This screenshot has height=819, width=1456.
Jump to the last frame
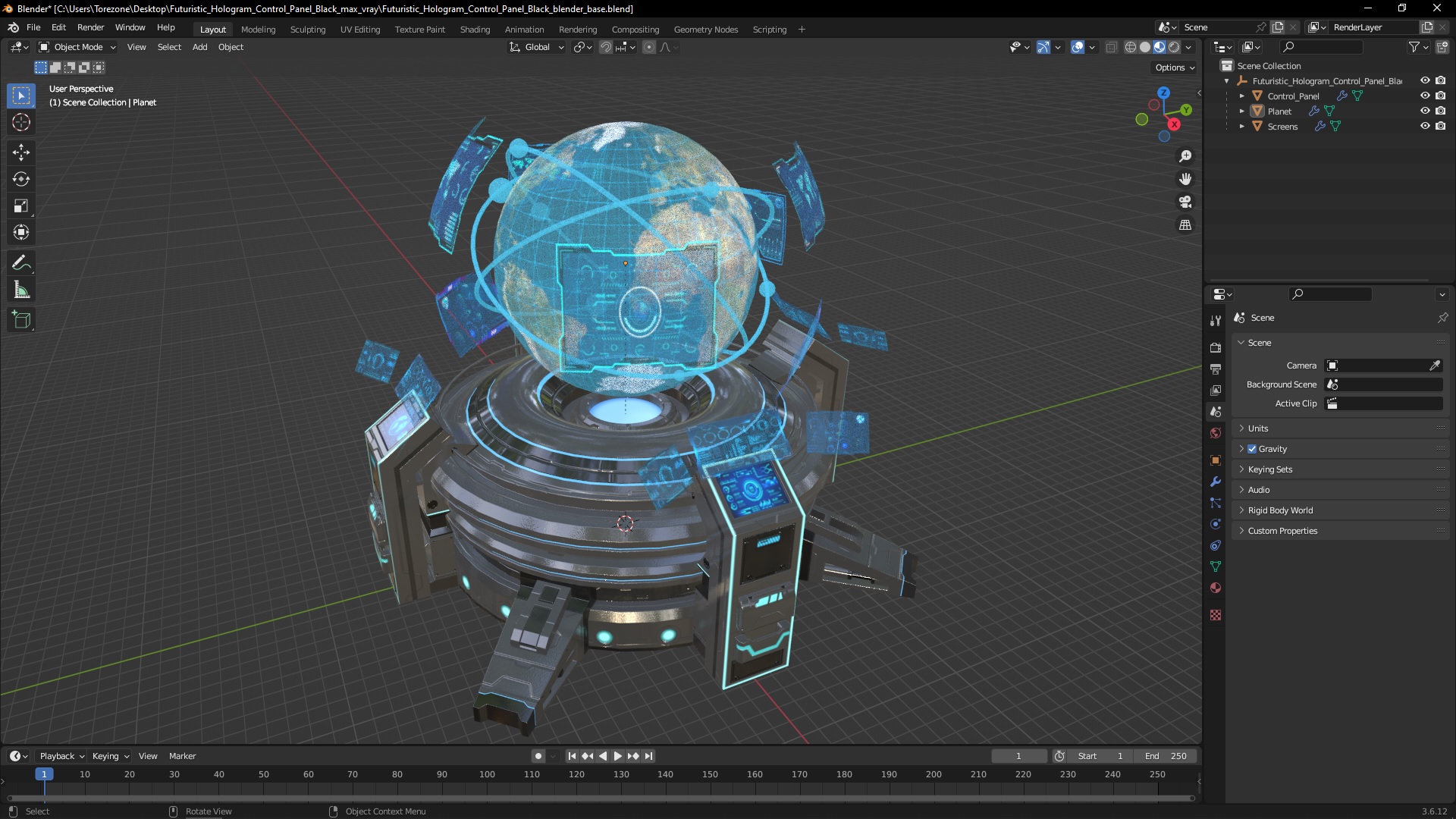(648, 756)
